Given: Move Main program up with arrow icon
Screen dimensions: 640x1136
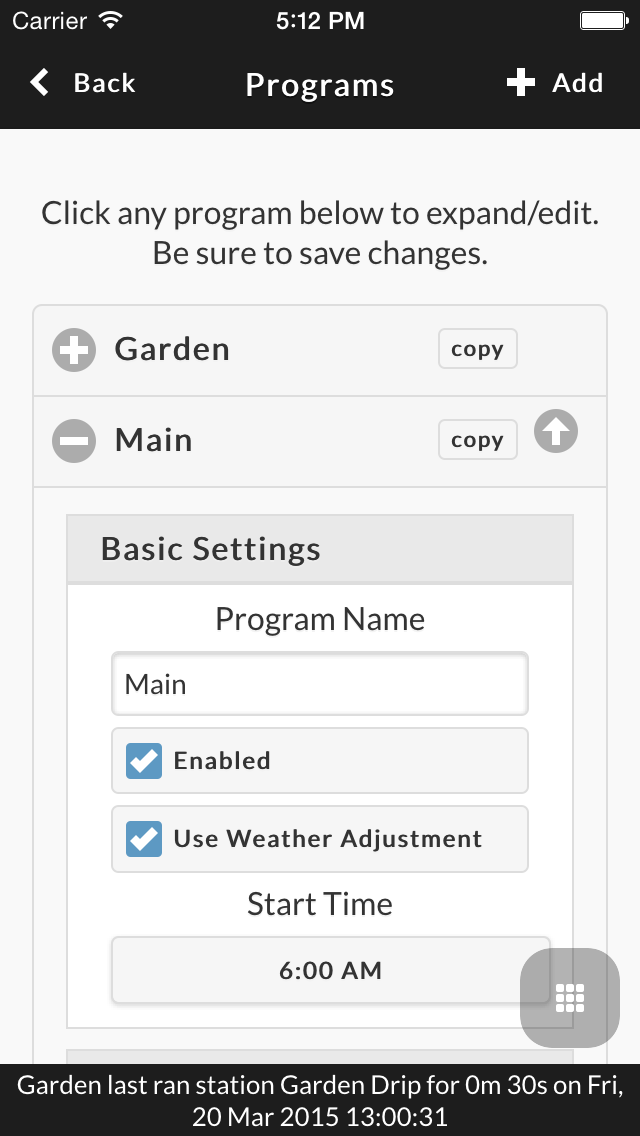Looking at the screenshot, I should coord(556,431).
